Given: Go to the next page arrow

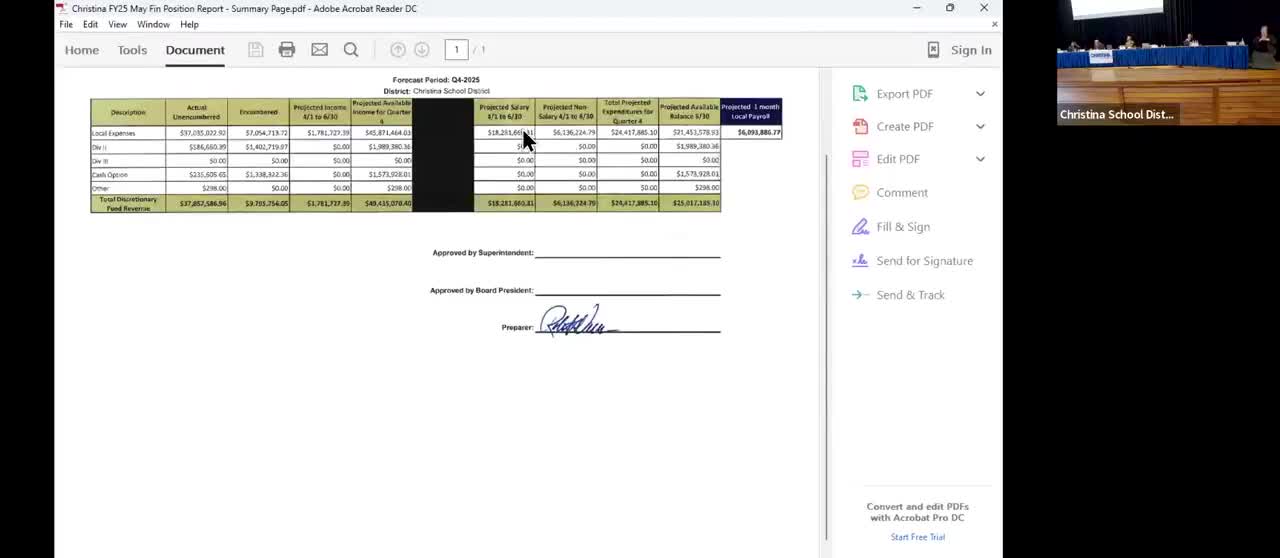Looking at the screenshot, I should [x=422, y=50].
